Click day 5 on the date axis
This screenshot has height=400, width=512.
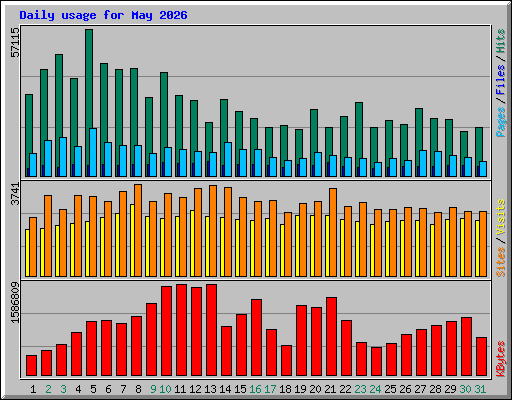93,389
